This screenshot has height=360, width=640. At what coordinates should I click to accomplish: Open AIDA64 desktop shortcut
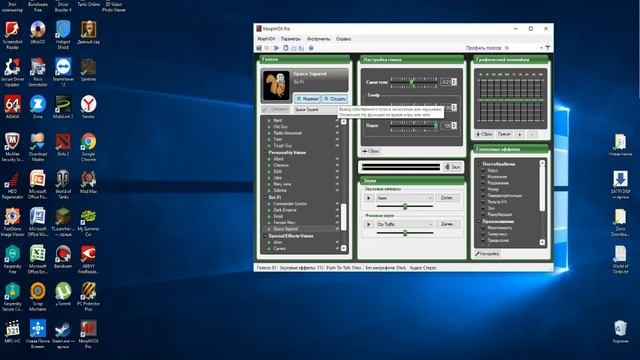coord(12,107)
